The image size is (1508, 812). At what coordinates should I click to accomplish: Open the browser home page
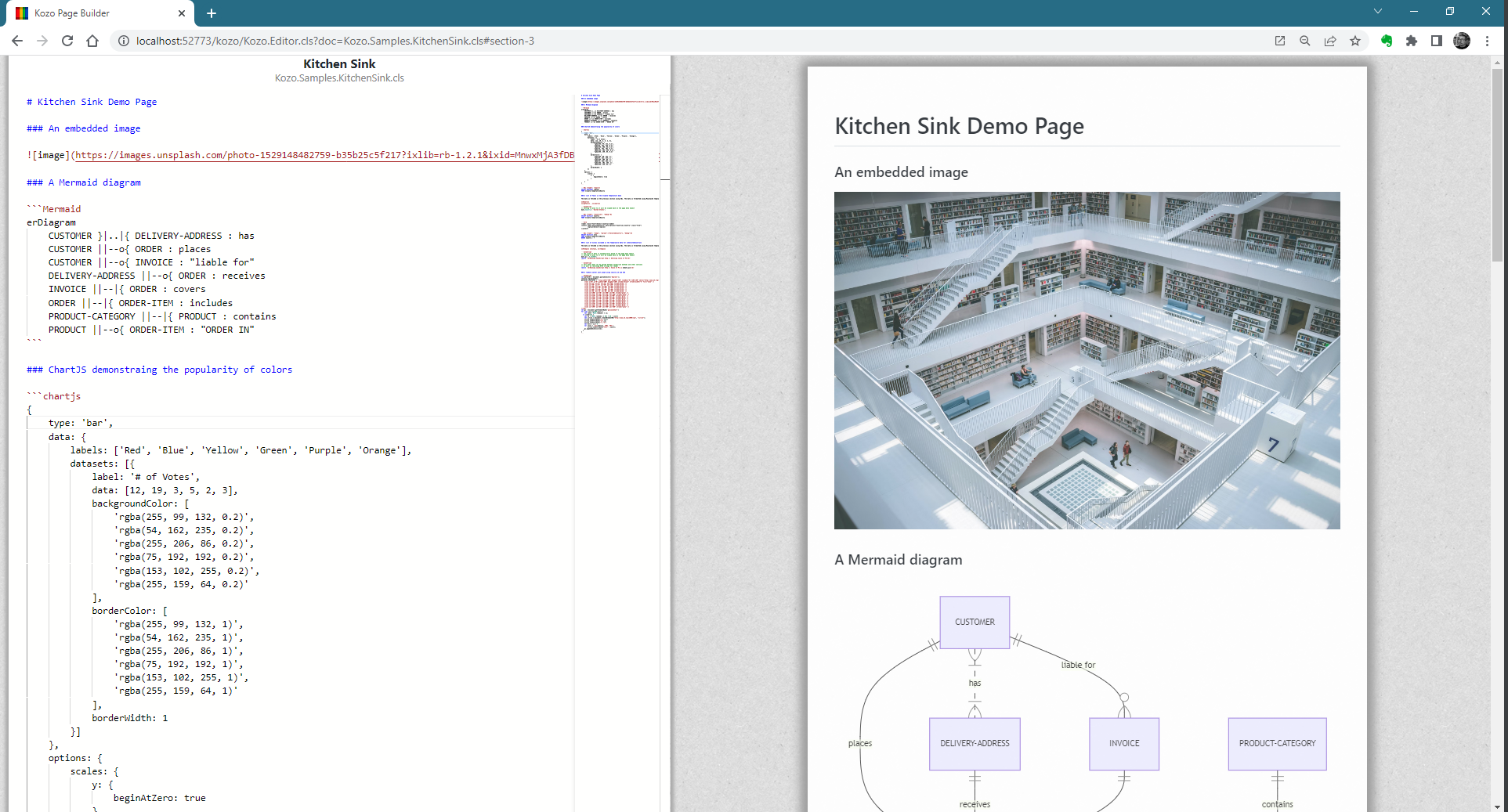92,41
